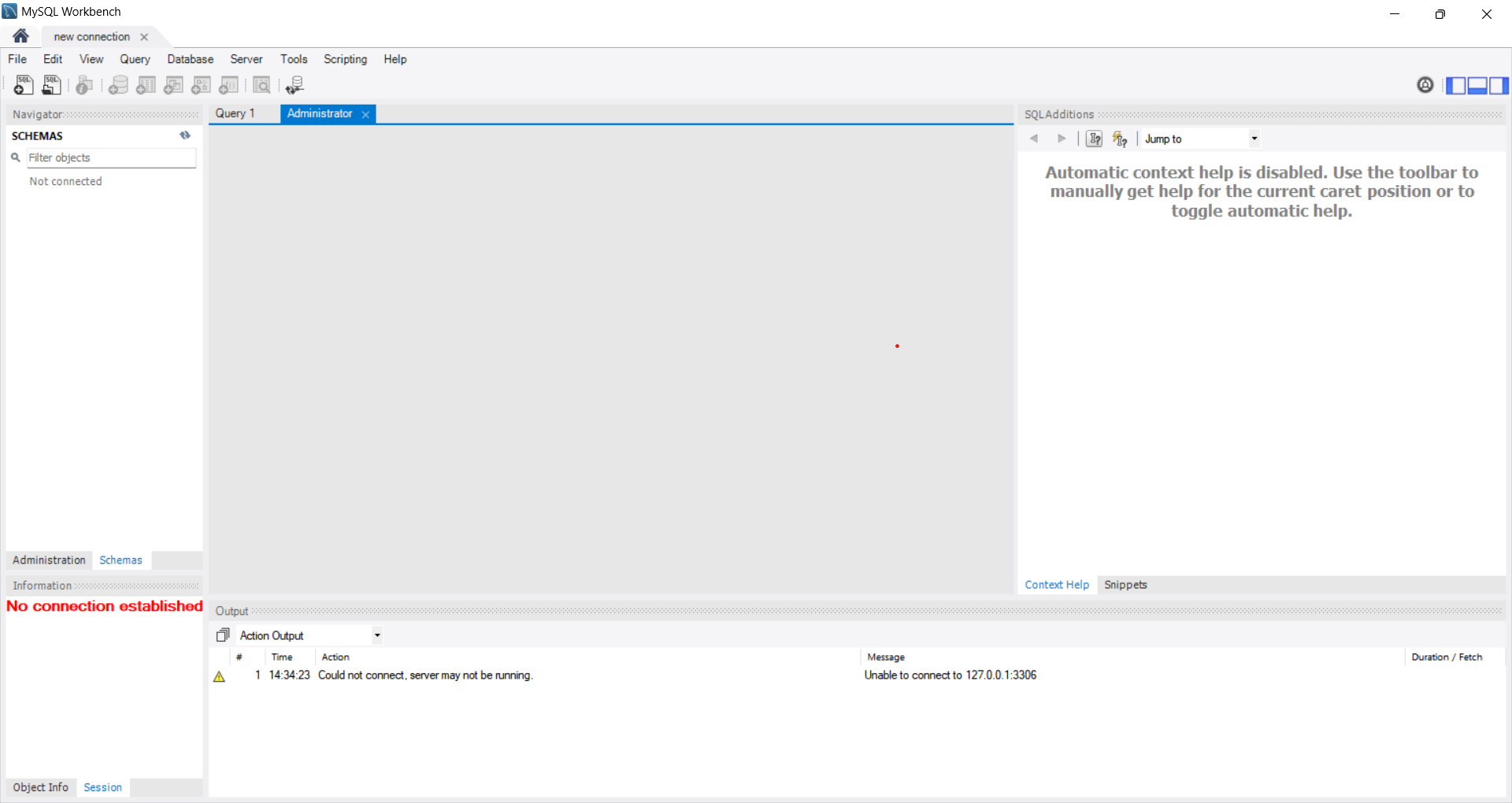
Task: Open the Query menu
Action: (135, 59)
